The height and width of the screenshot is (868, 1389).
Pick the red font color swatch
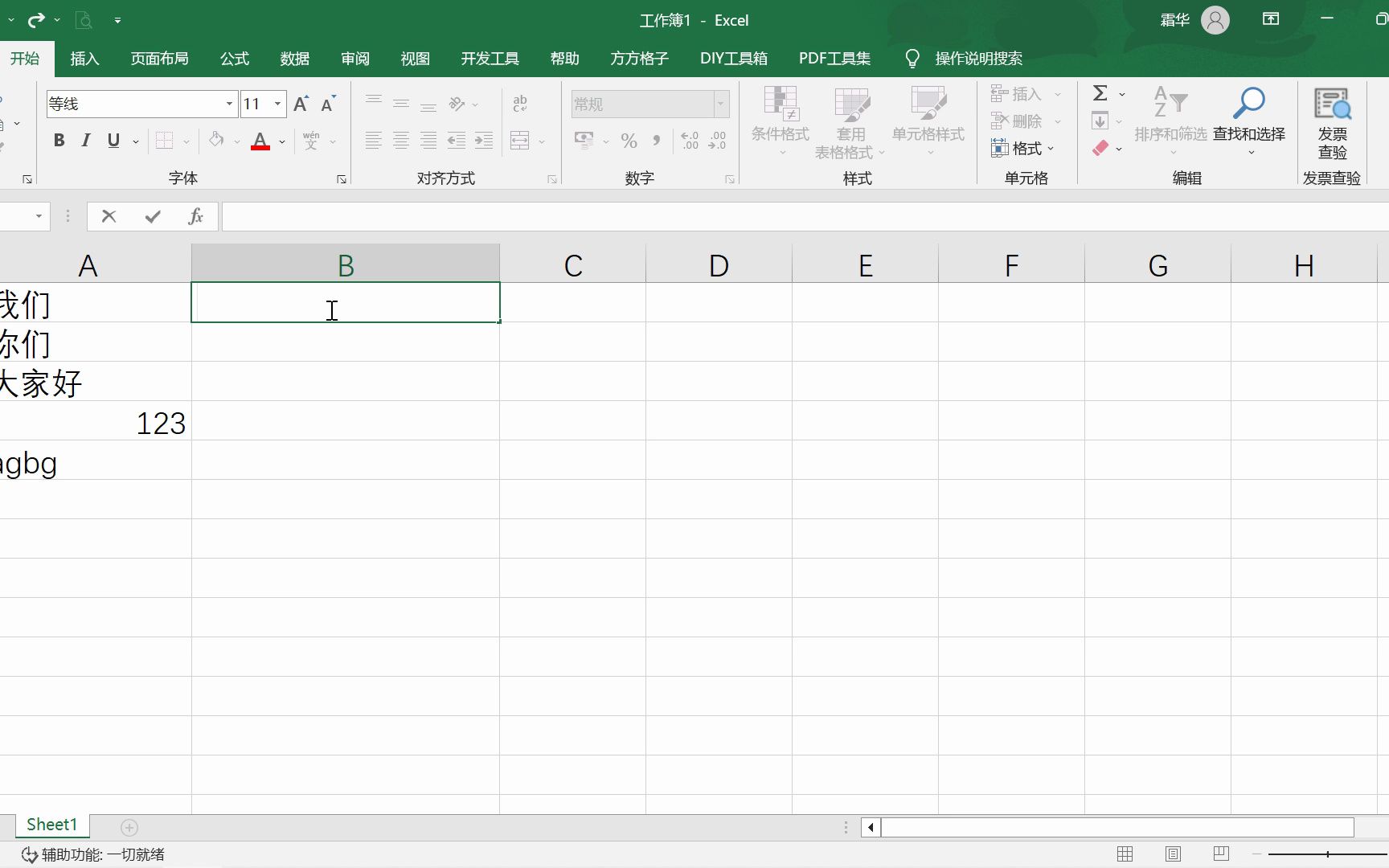(x=260, y=149)
